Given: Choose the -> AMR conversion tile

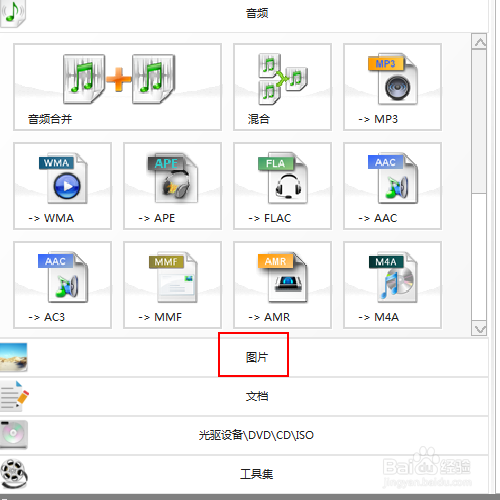Looking at the screenshot, I should (x=282, y=285).
